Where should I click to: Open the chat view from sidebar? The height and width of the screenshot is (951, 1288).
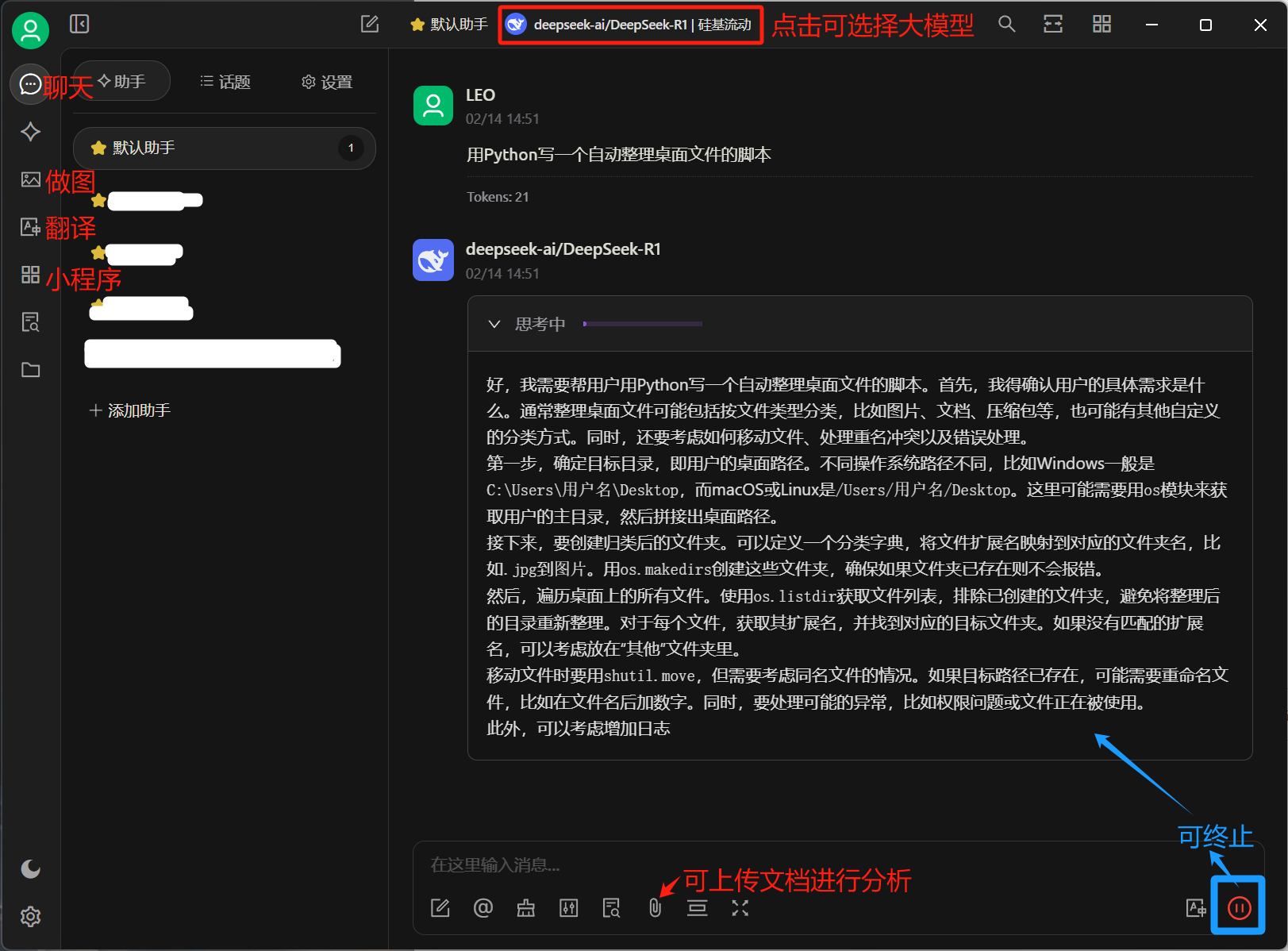coord(30,83)
